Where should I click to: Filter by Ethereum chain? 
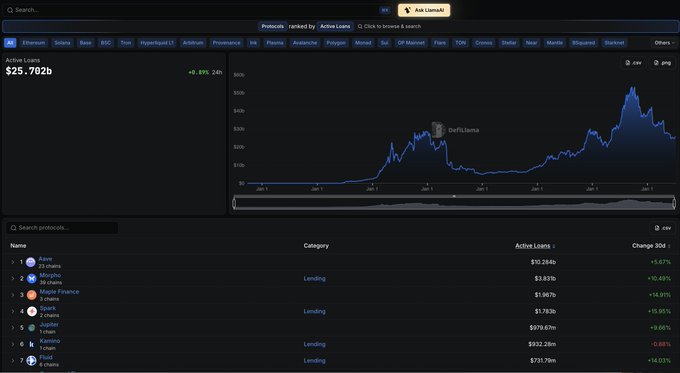[x=34, y=43]
